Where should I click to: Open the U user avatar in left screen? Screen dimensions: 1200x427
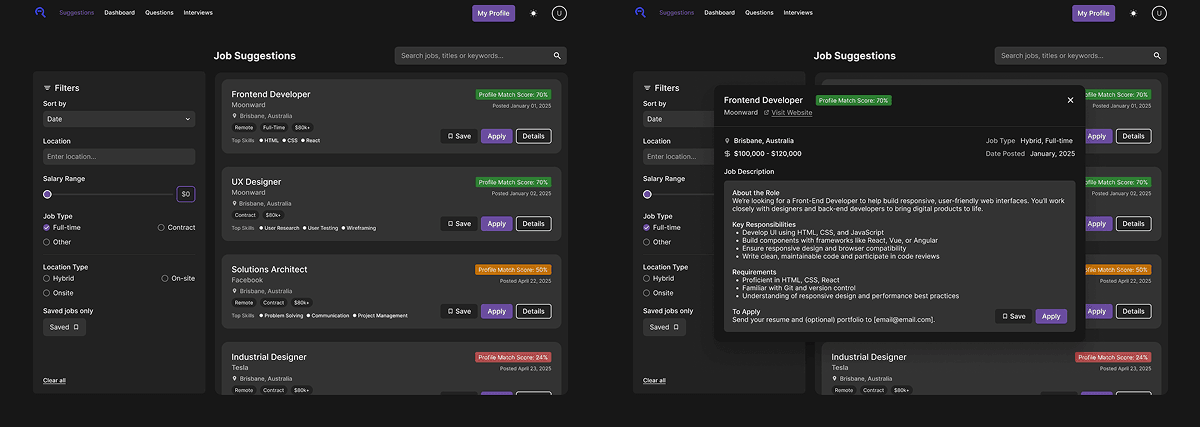pos(559,13)
